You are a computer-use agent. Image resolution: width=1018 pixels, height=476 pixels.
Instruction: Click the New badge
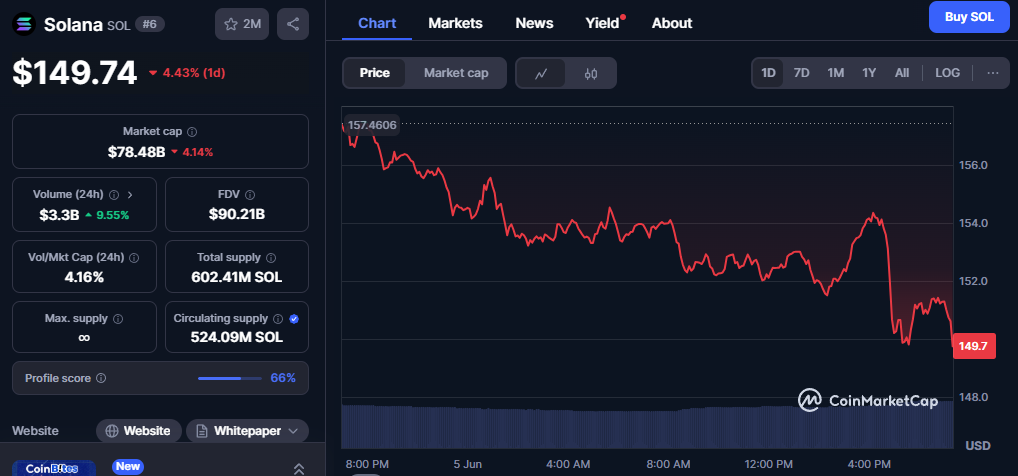pyautogui.click(x=127, y=466)
